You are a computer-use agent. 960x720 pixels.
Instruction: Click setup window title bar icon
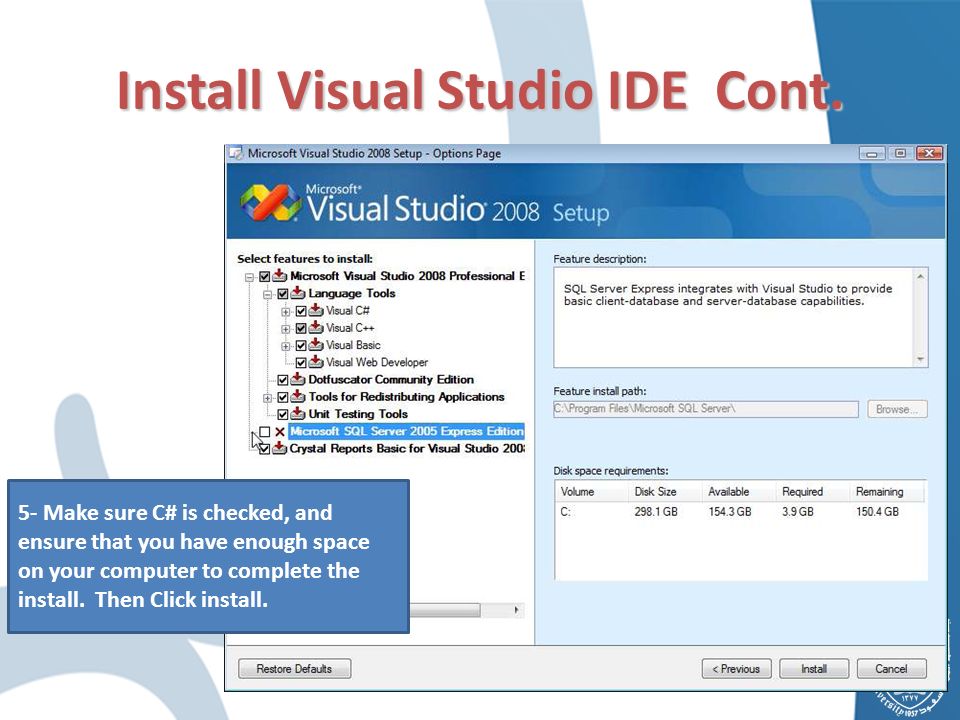pos(236,153)
